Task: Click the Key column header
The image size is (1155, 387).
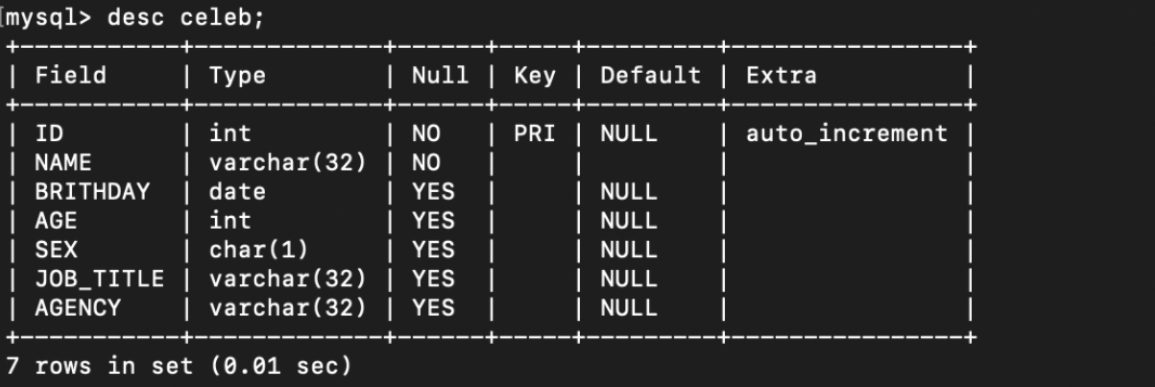Action: [x=535, y=75]
